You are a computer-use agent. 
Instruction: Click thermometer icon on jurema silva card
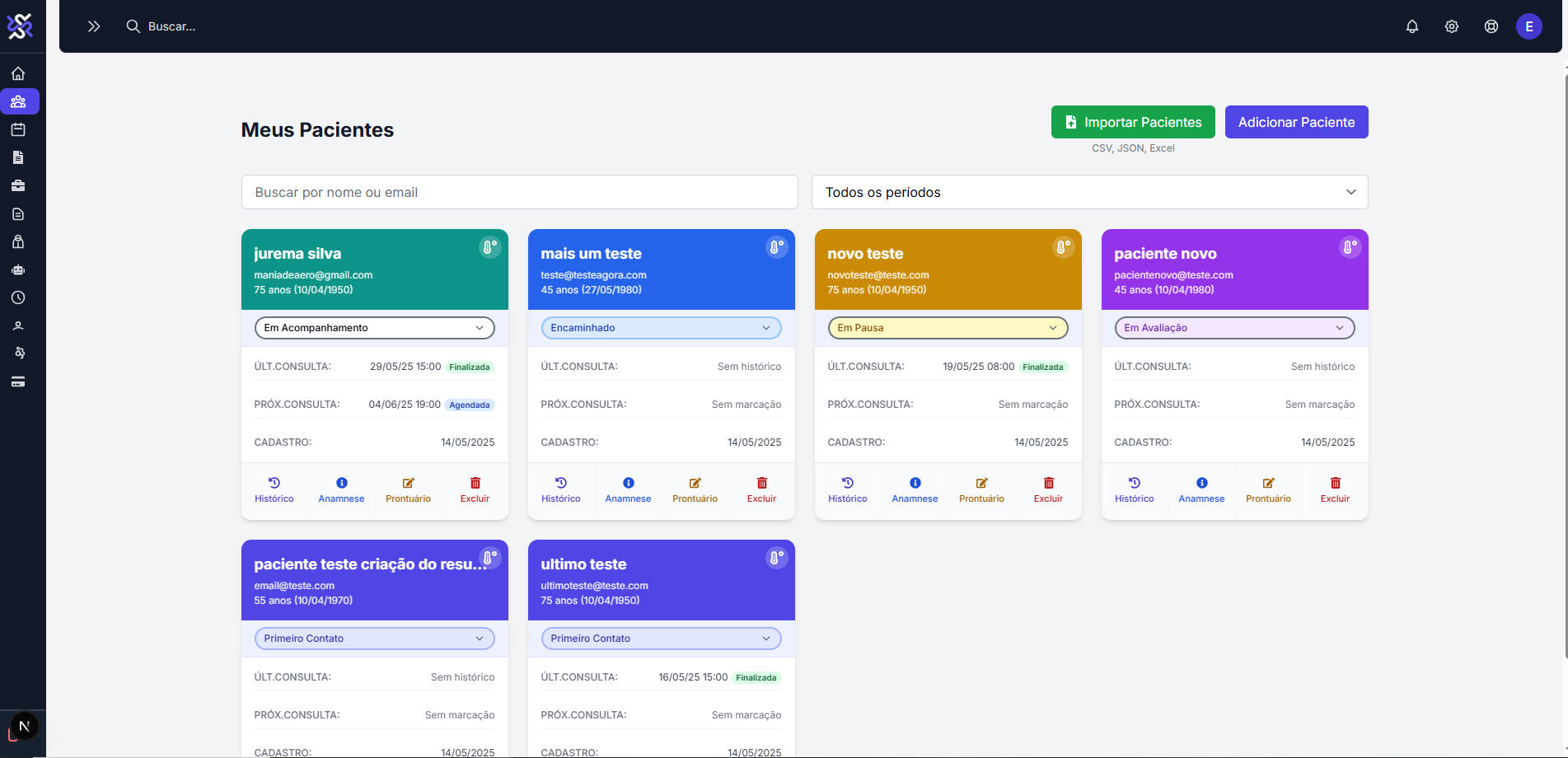(490, 247)
